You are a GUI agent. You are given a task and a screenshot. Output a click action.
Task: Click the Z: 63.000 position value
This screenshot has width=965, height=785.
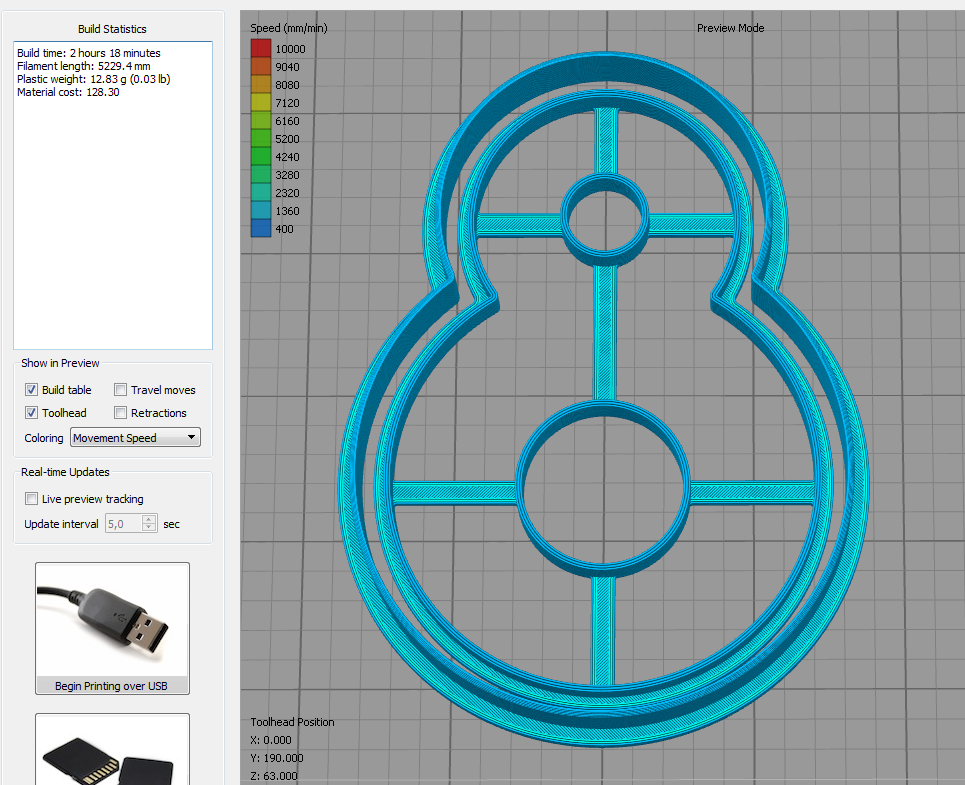[x=274, y=776]
